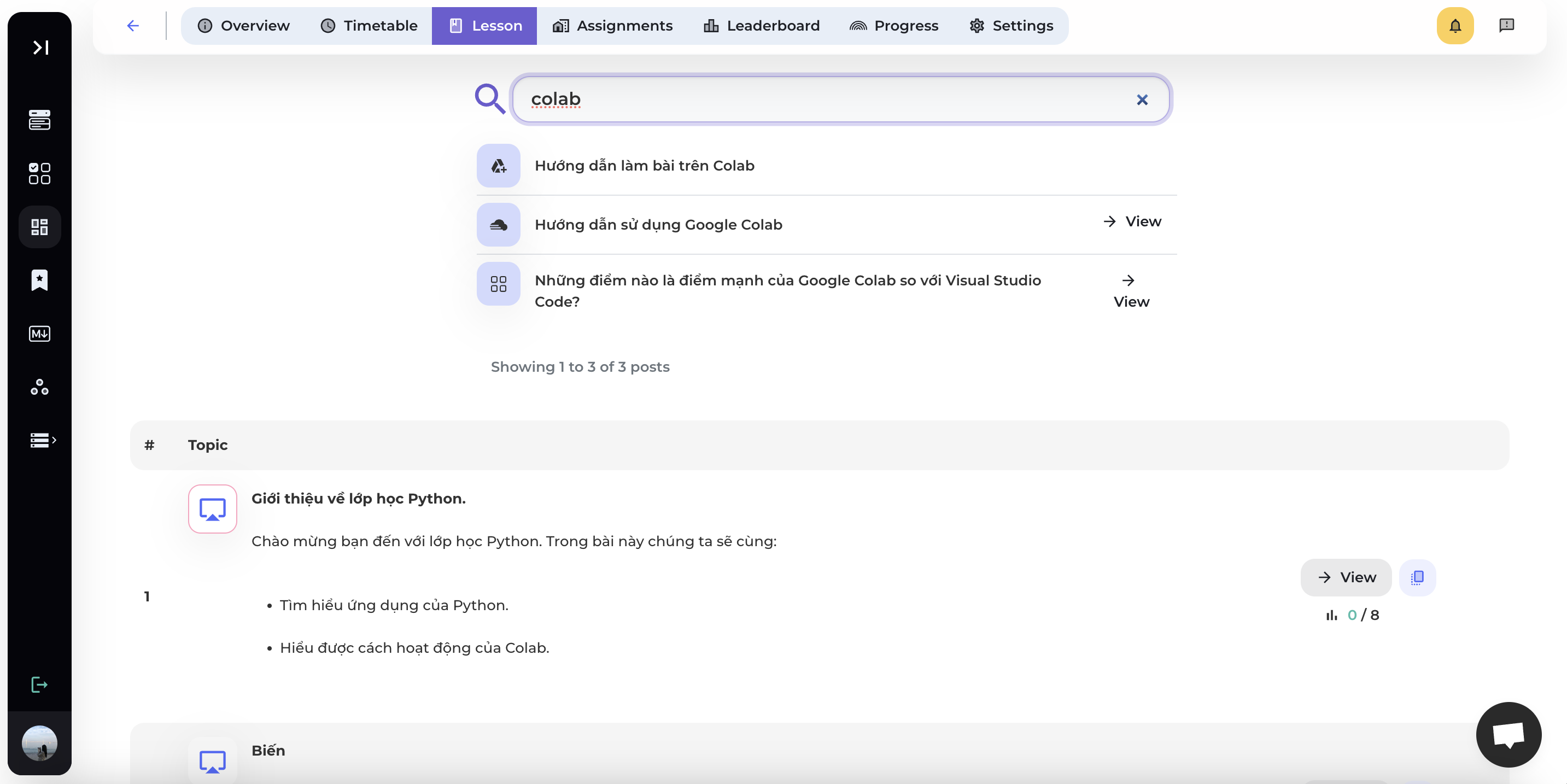Open the user profile avatar

coord(39,742)
